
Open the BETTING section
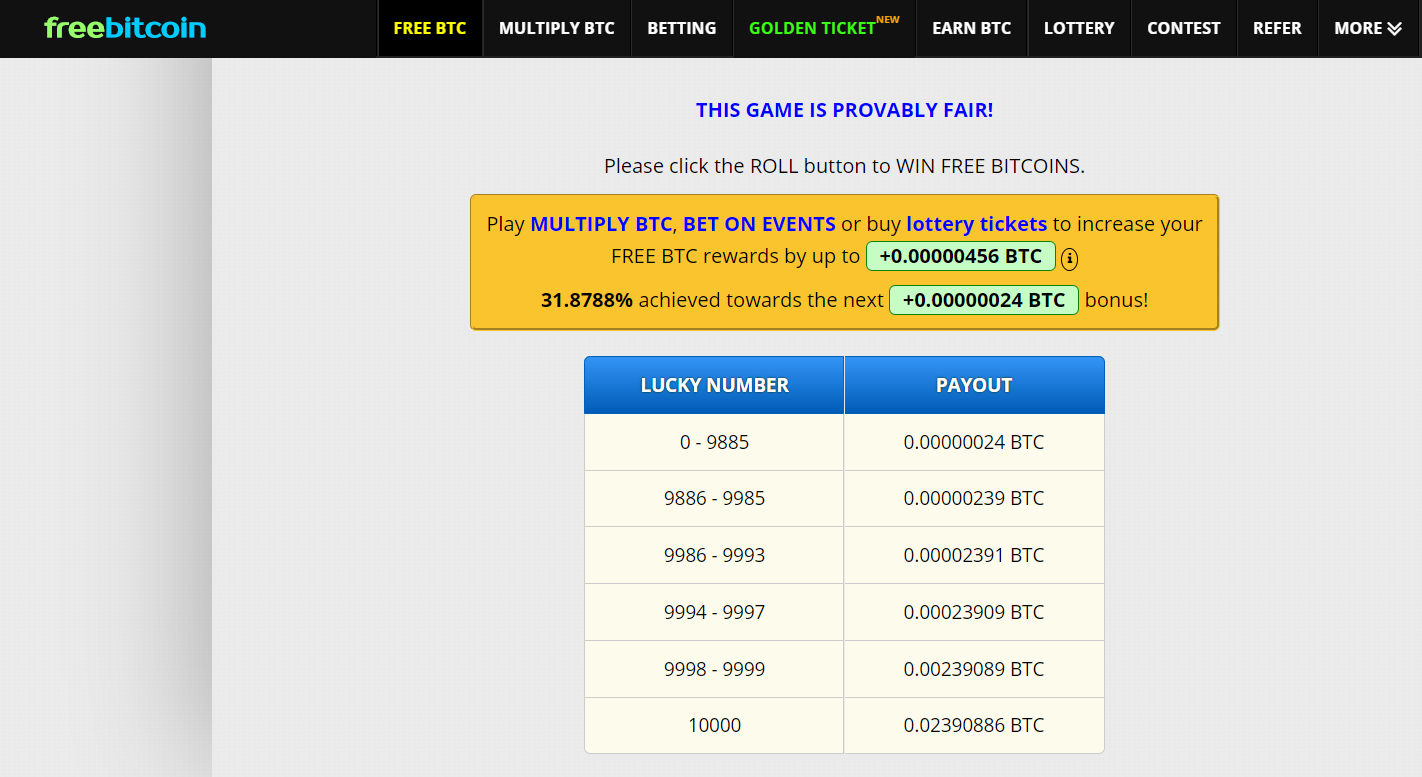[x=682, y=28]
